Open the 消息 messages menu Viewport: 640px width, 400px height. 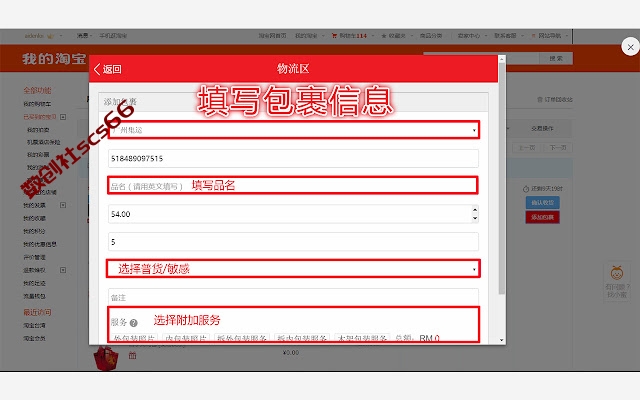tap(84, 36)
